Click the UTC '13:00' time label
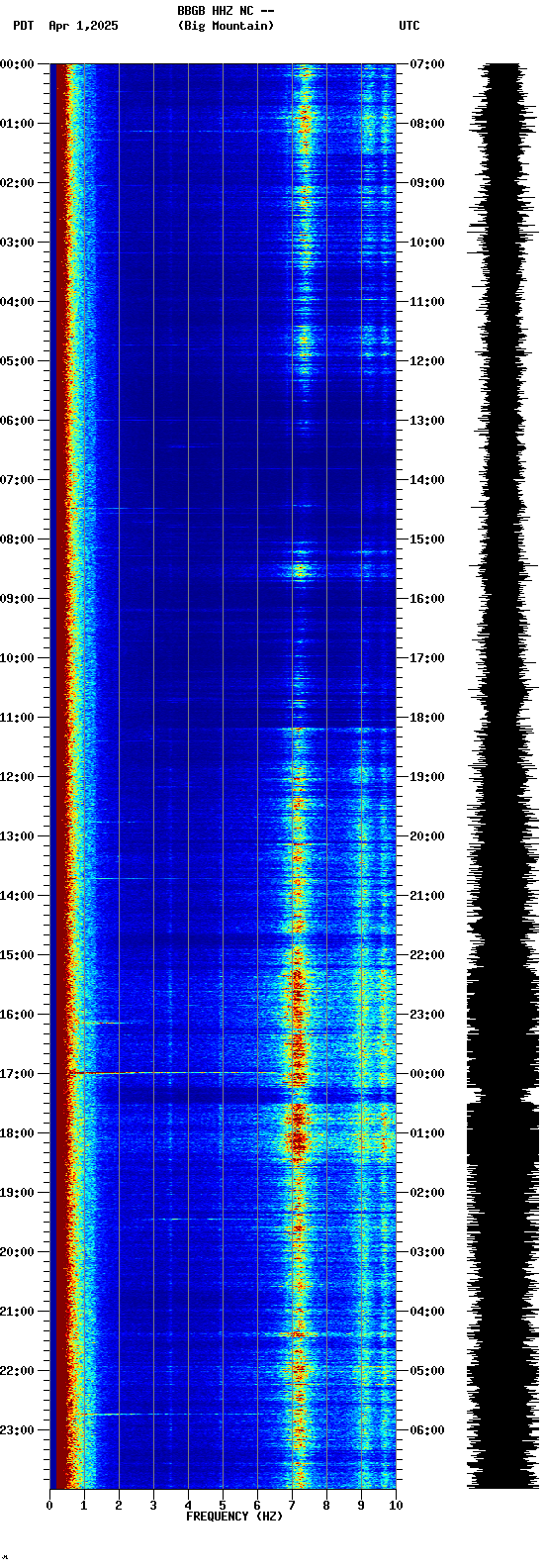This screenshot has width=546, height=1568. pyautogui.click(x=426, y=421)
